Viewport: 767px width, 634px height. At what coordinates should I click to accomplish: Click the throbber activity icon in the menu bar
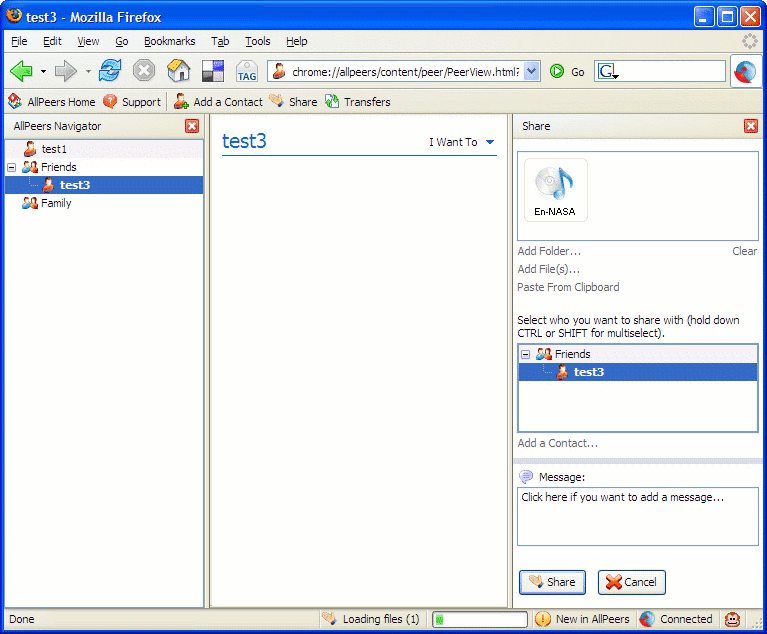(749, 41)
